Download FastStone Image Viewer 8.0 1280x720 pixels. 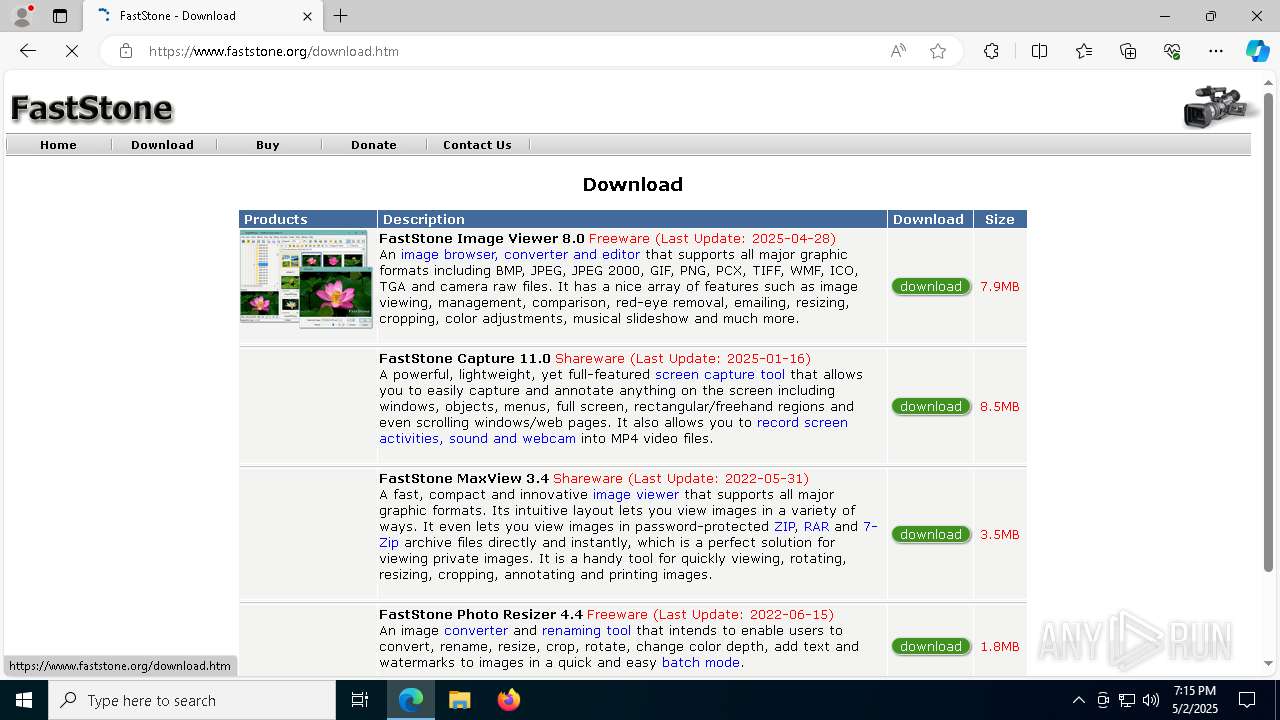click(x=931, y=287)
